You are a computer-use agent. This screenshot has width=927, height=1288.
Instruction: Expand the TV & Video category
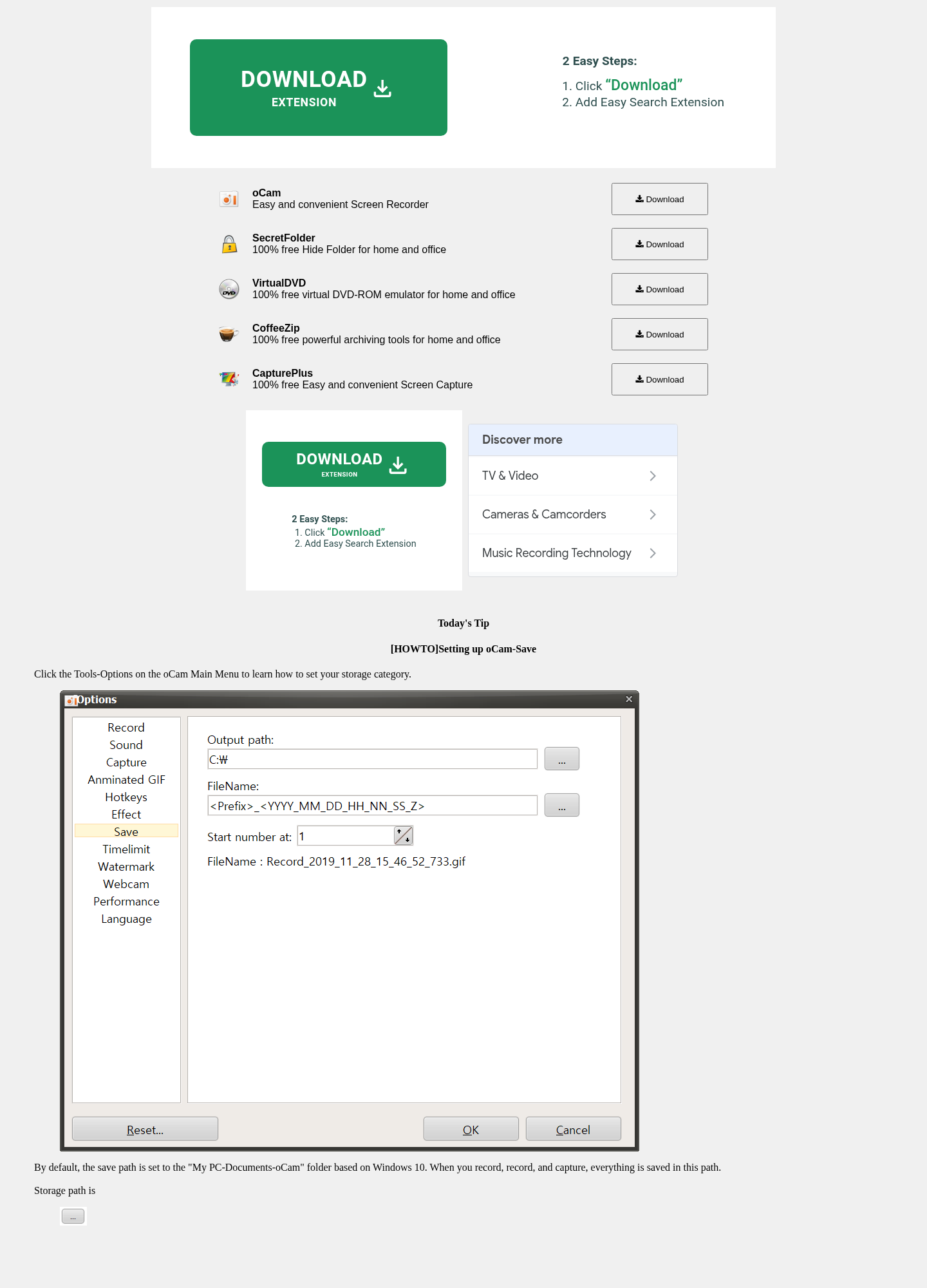[x=573, y=476]
